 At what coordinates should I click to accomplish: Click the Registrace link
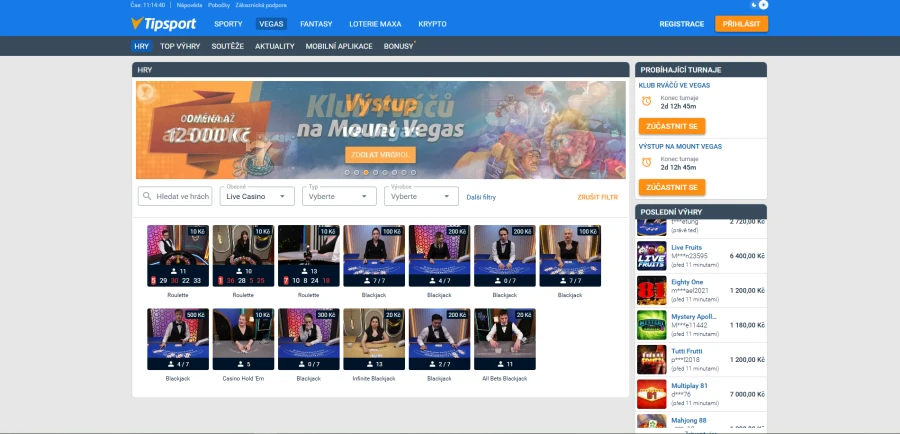(x=681, y=24)
